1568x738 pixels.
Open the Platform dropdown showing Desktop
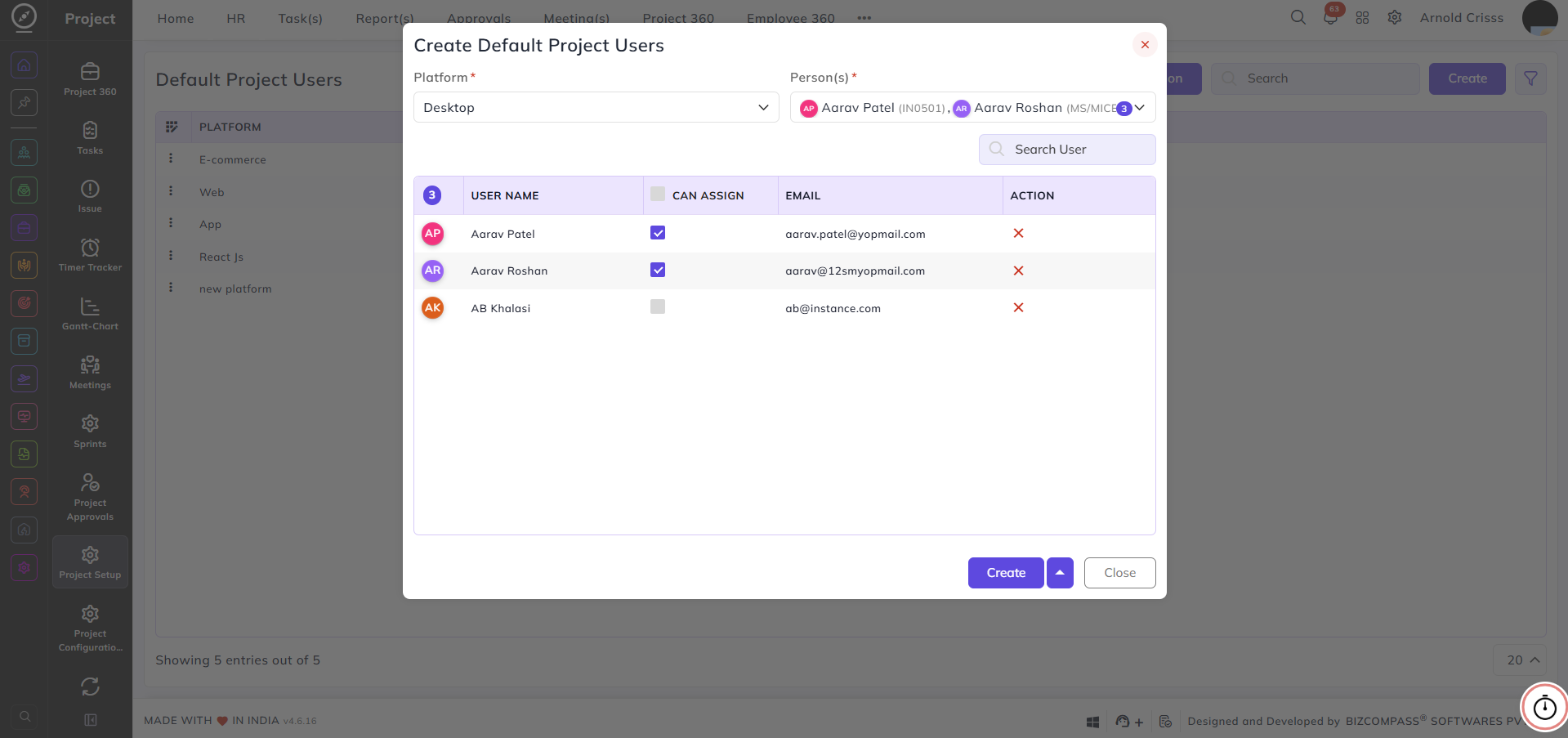tap(596, 107)
